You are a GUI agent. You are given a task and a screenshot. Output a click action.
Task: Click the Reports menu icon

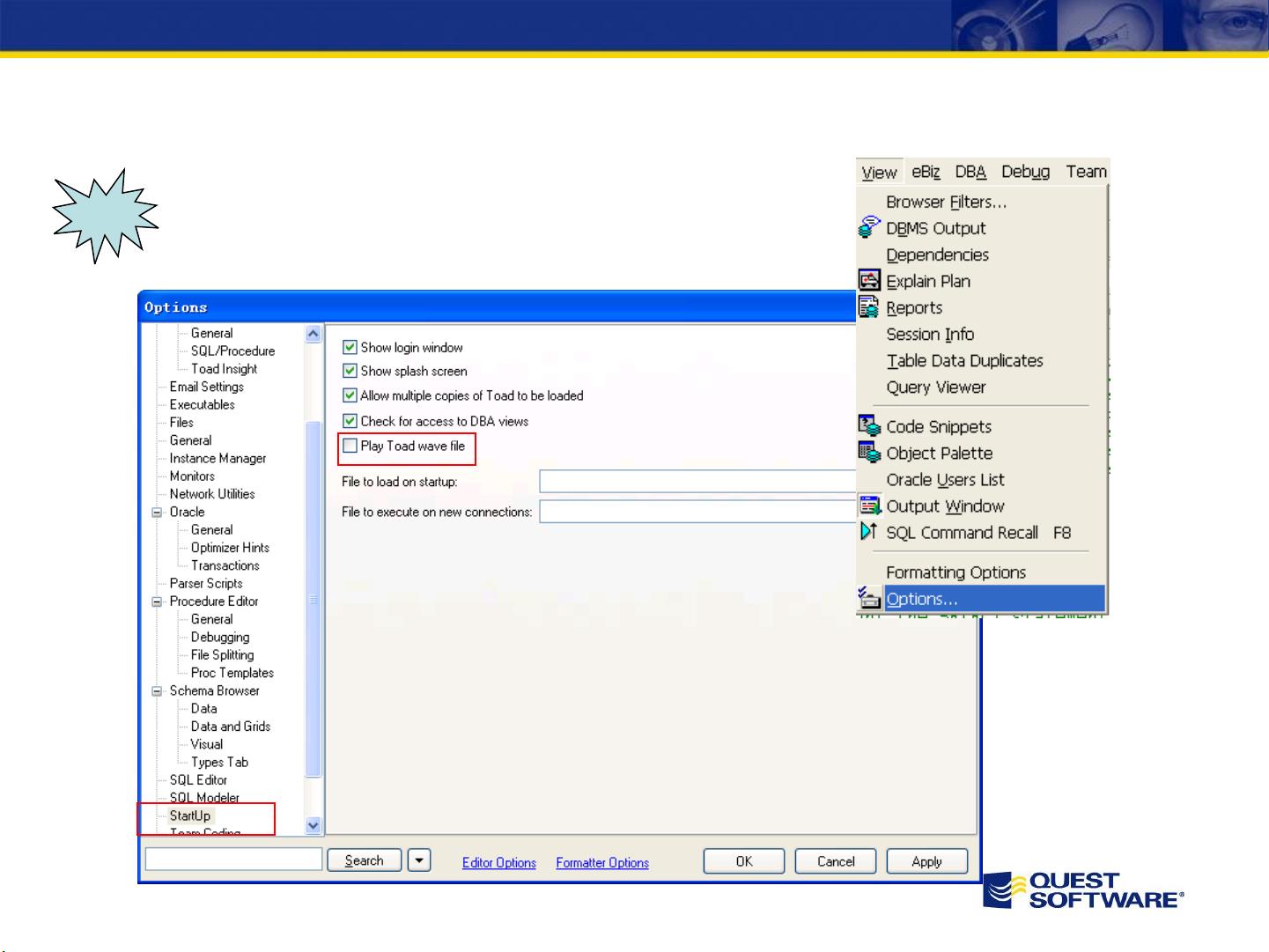pyautogui.click(x=869, y=306)
